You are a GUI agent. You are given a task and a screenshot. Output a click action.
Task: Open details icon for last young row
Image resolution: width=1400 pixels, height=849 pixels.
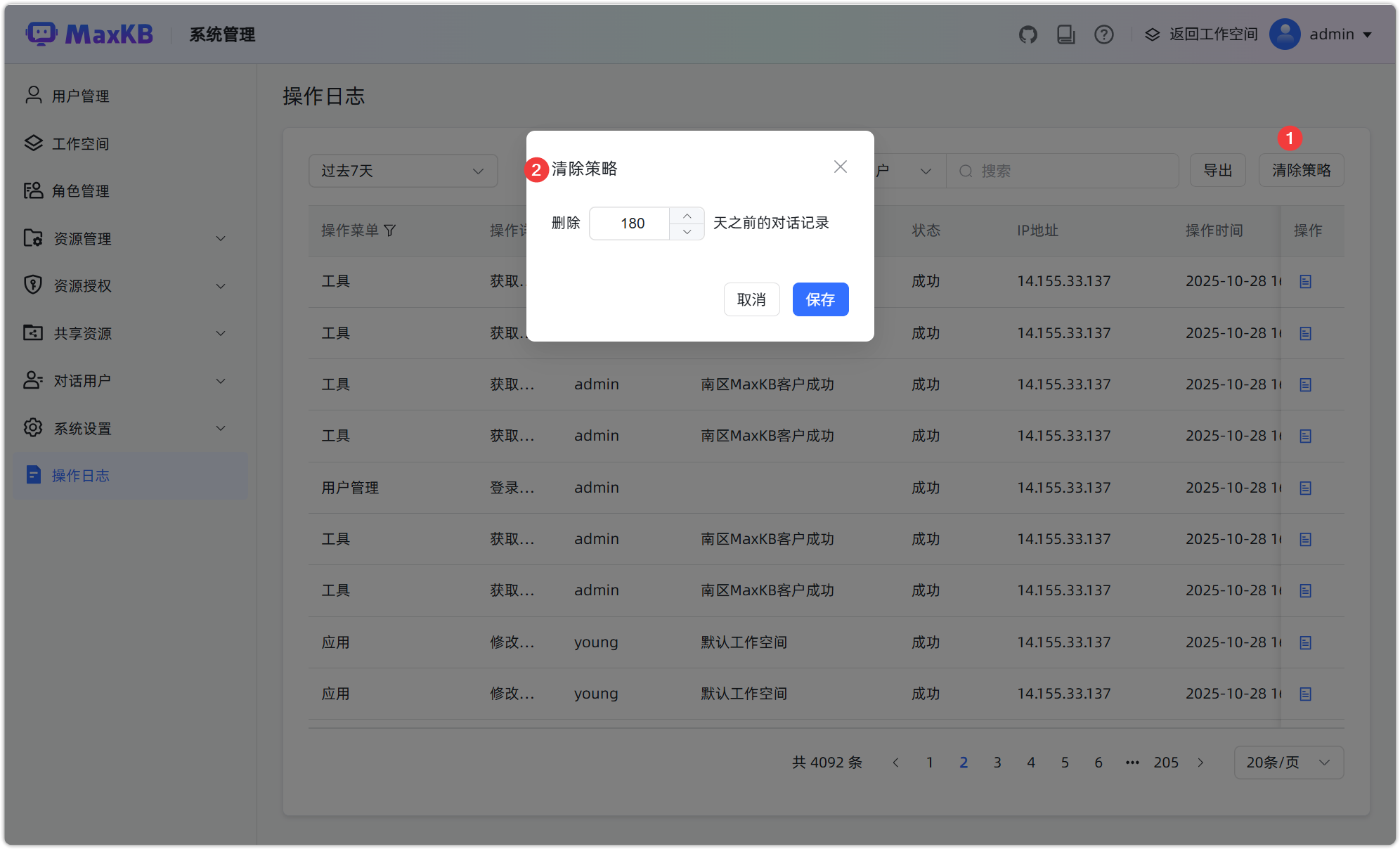click(1305, 694)
